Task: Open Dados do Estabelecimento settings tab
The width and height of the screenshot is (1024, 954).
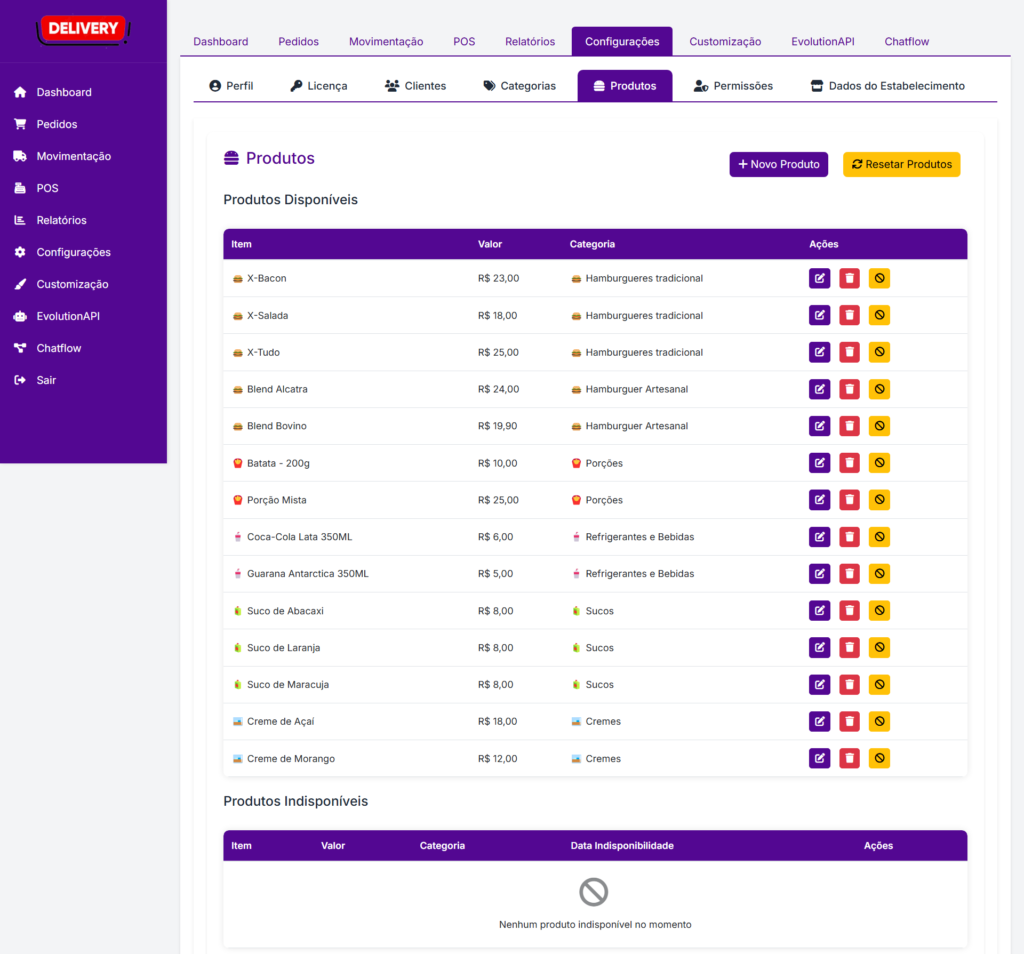Action: pos(887,86)
